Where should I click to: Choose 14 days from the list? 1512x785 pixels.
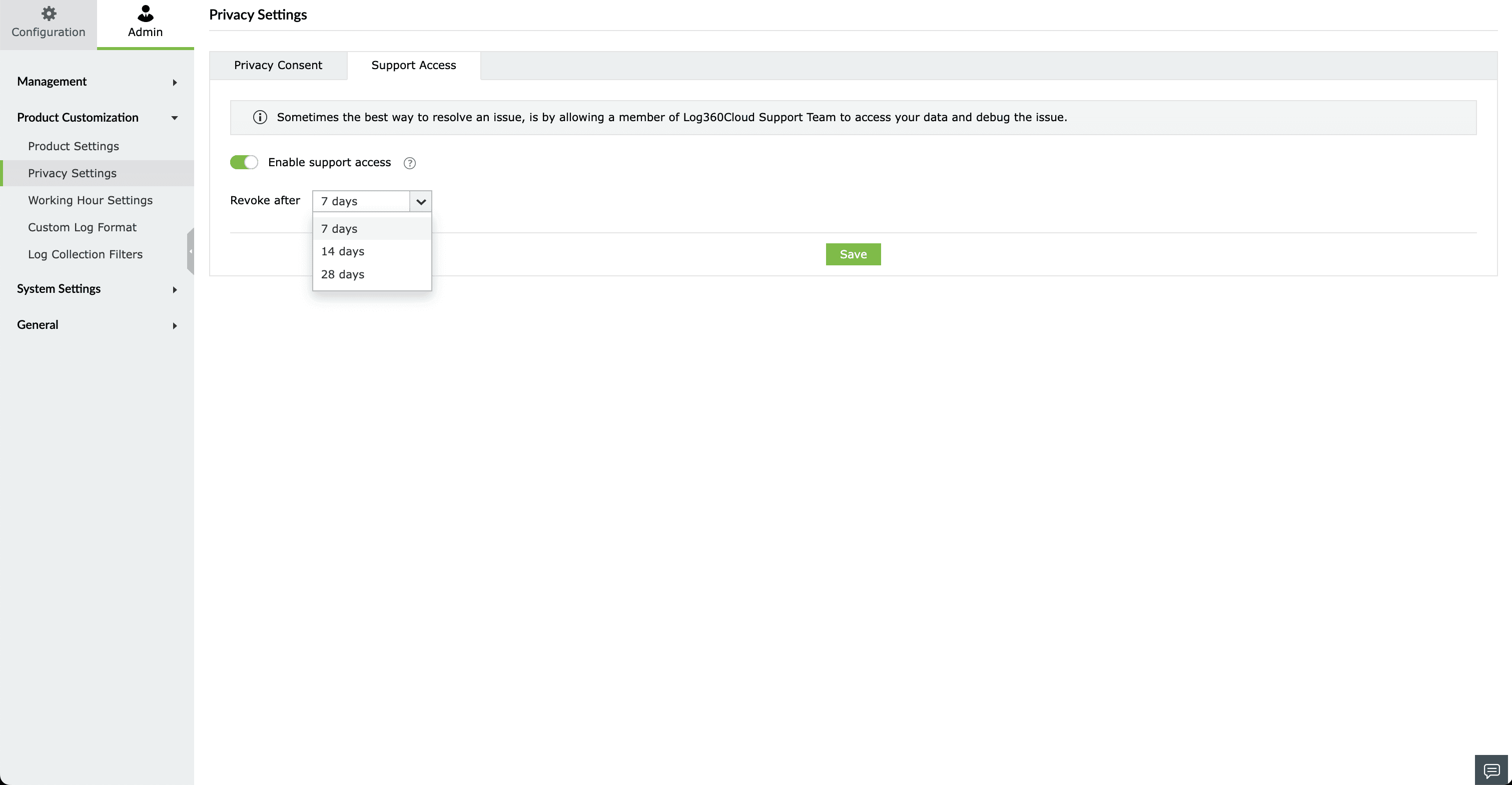(x=343, y=251)
